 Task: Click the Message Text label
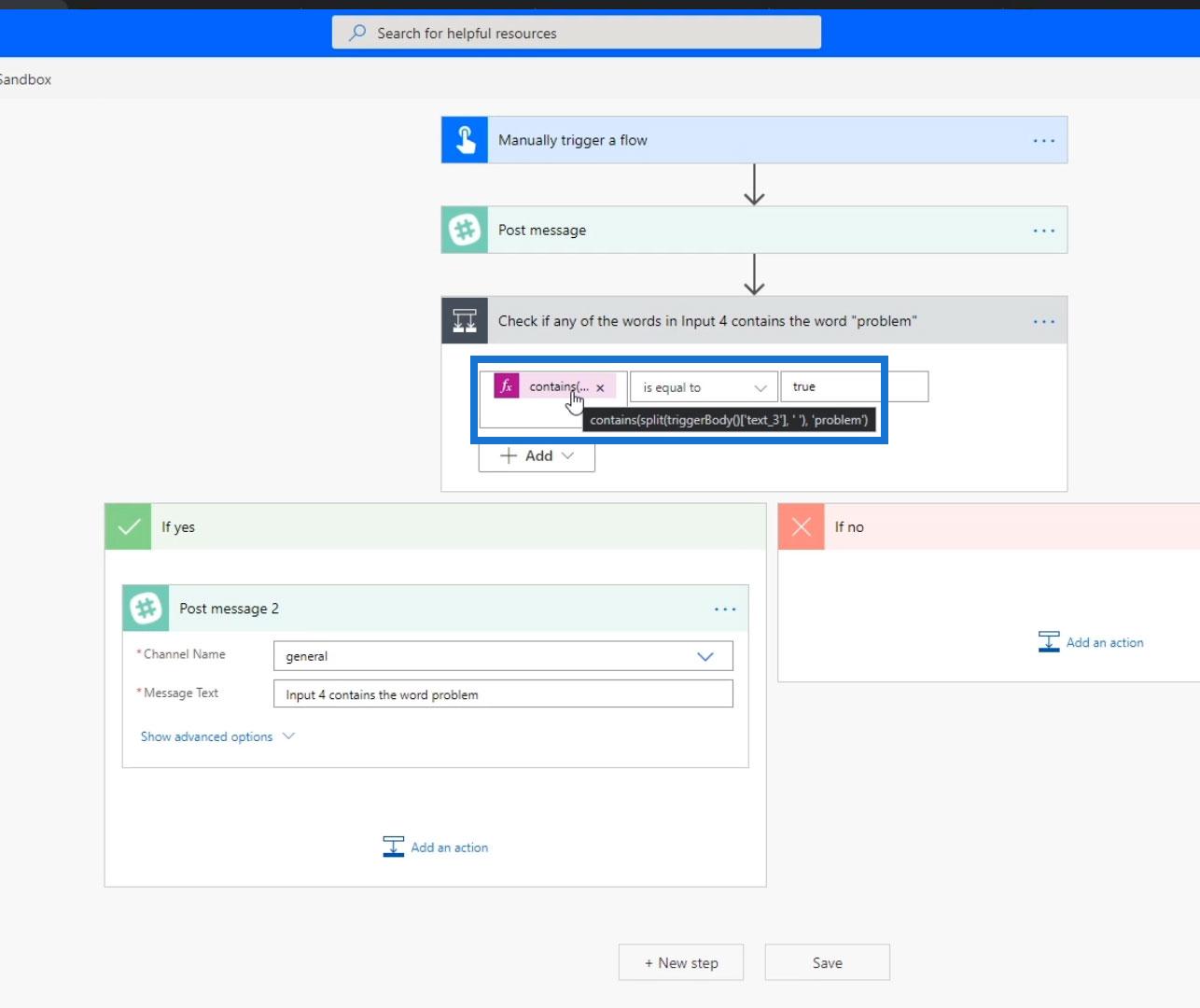click(180, 693)
